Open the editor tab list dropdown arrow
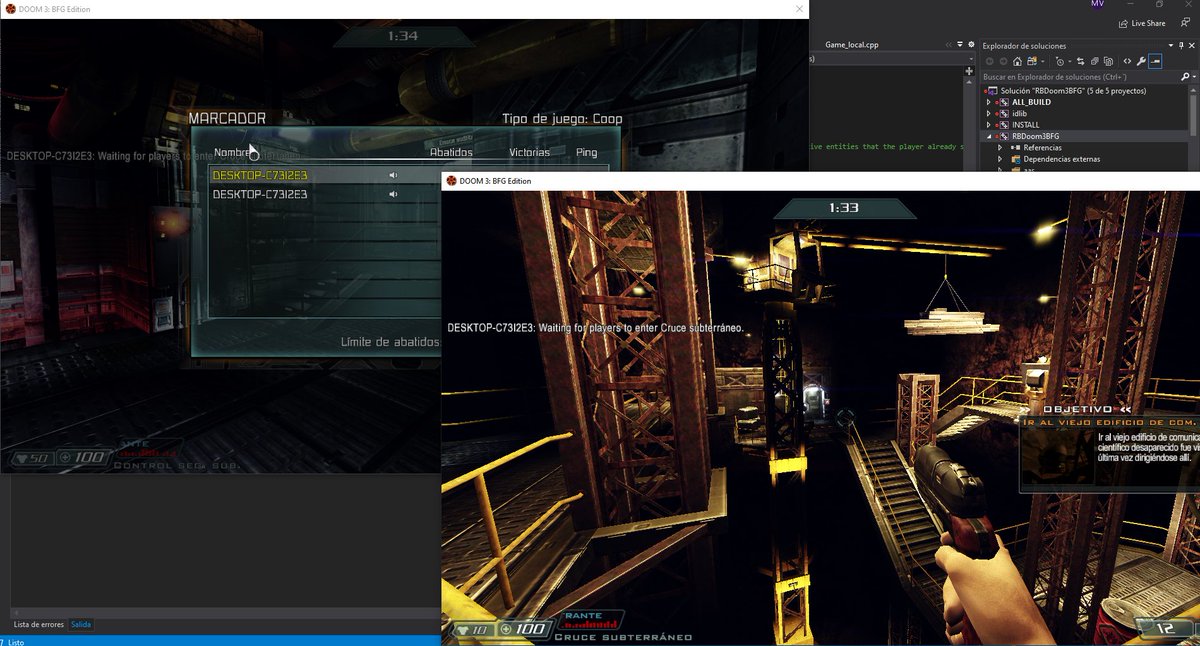 (x=959, y=45)
